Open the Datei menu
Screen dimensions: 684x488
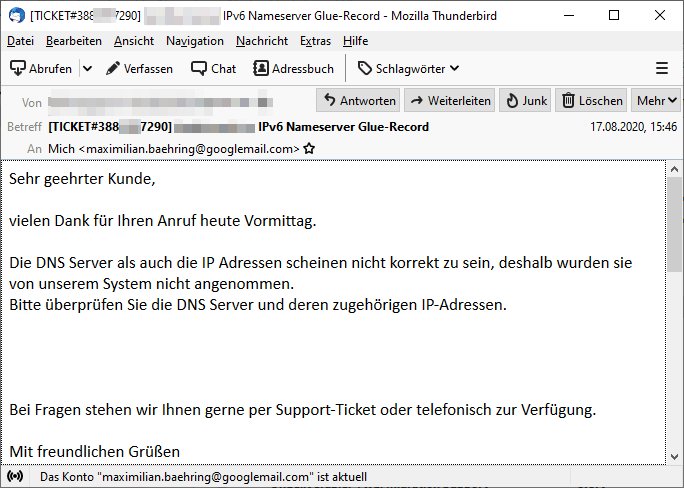pyautogui.click(x=20, y=41)
